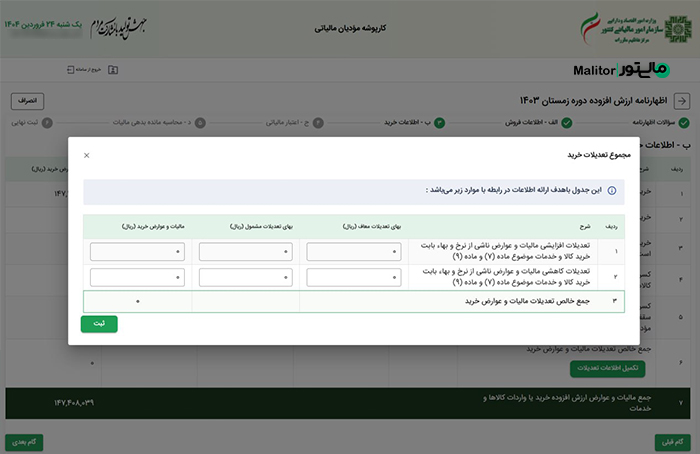The width and height of the screenshot is (700, 454).
Task: Click the calligraphy slogan logo
Action: pyautogui.click(x=119, y=28)
